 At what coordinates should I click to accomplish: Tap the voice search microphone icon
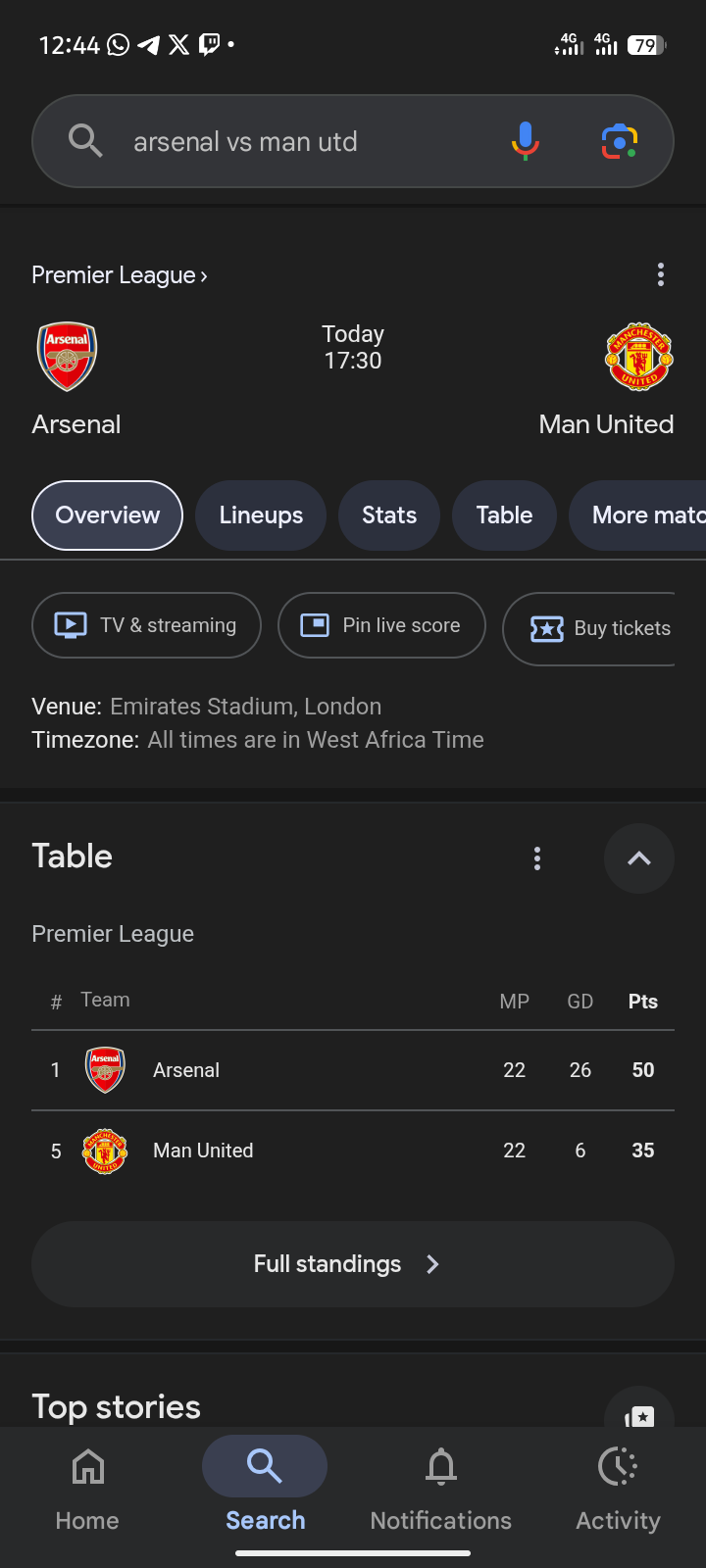[526, 141]
